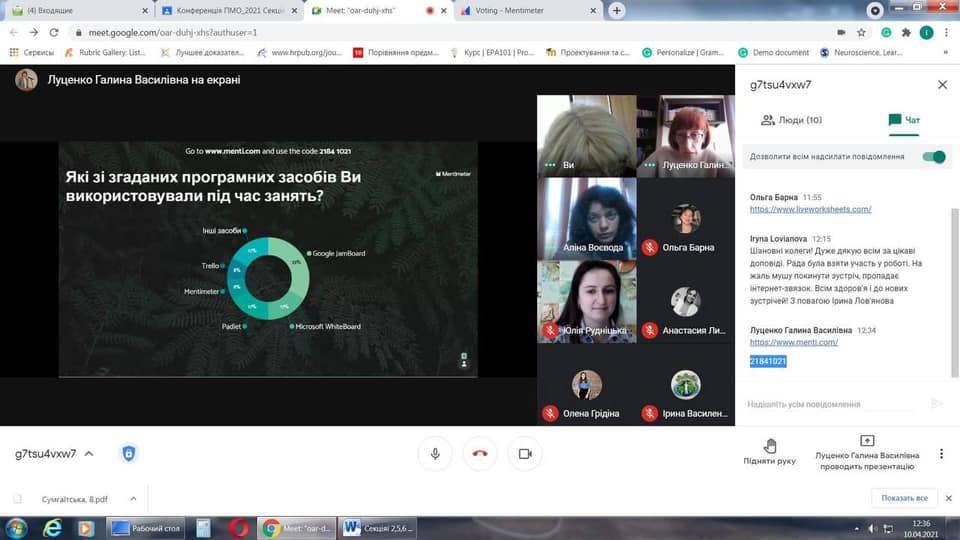Switch to the Чат tab
Image resolution: width=960 pixels, height=540 pixels.
click(904, 120)
